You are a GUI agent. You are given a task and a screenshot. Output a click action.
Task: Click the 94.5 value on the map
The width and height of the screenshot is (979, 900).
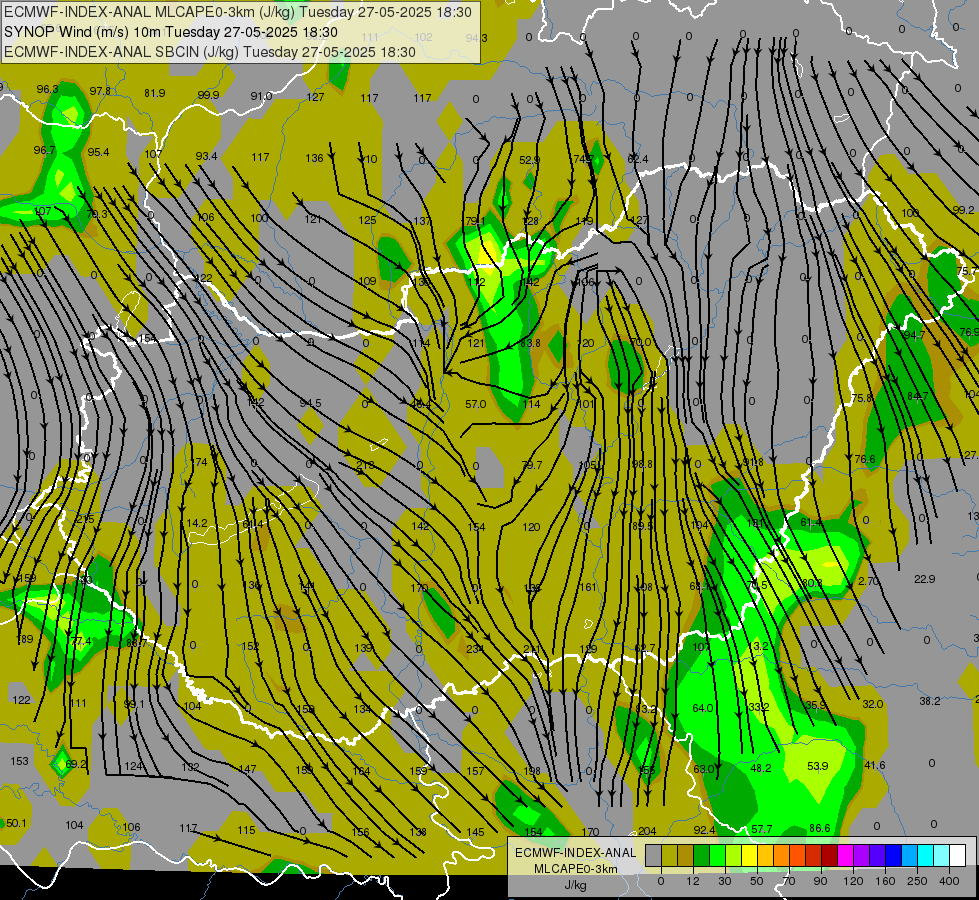click(x=310, y=403)
